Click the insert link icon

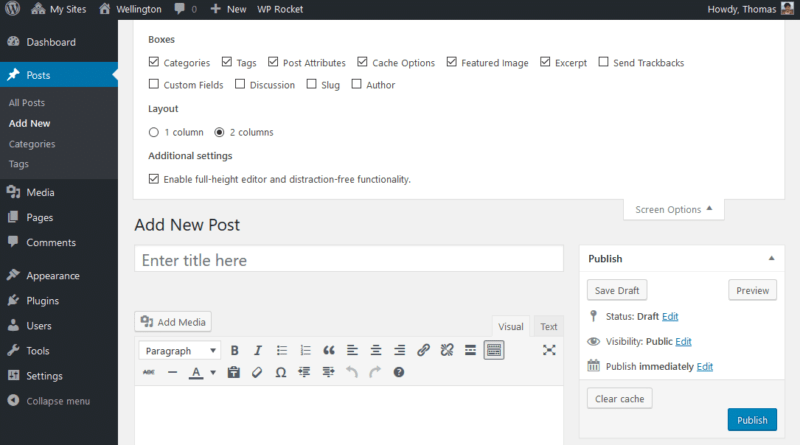click(423, 350)
